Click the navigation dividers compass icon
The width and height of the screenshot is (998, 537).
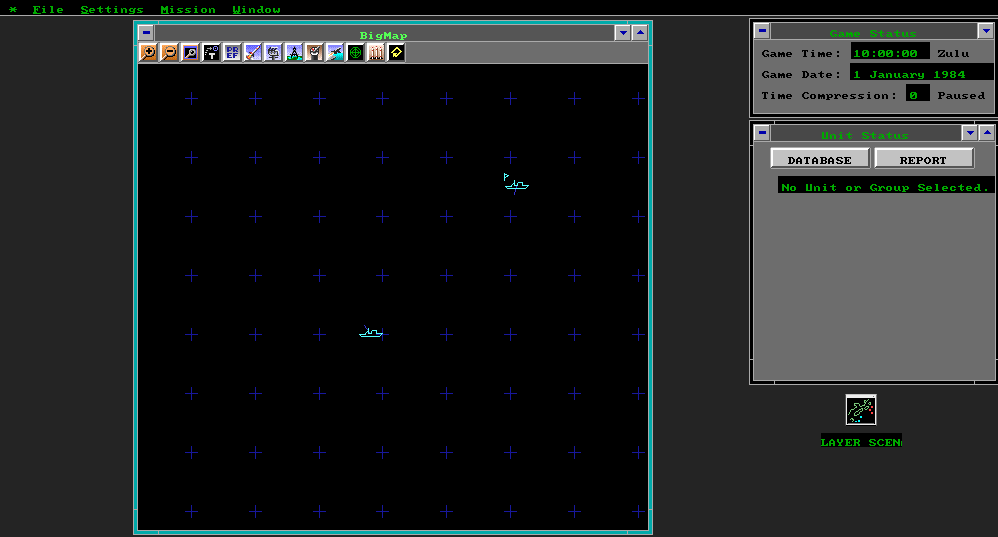coord(294,53)
